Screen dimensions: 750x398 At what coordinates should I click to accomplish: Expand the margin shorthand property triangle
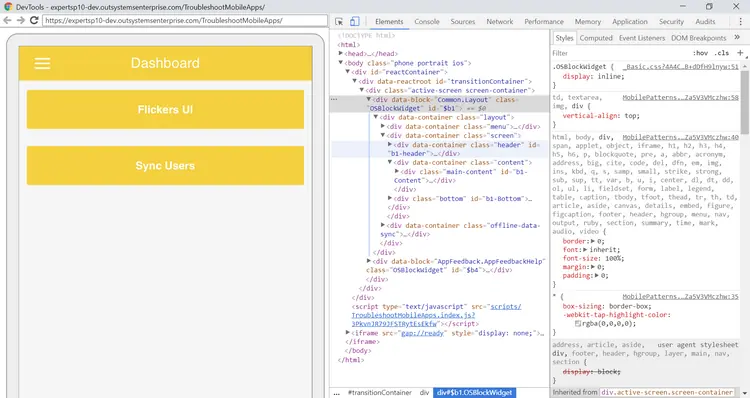593,267
